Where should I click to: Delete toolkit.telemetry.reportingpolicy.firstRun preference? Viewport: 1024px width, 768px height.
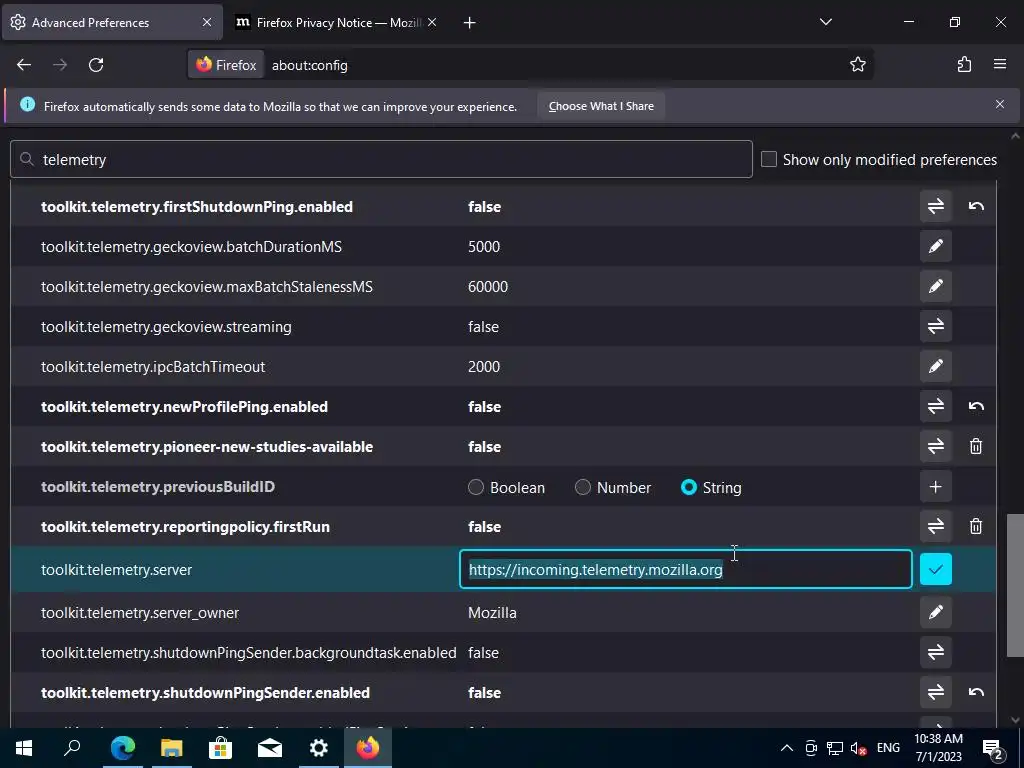coord(976,526)
